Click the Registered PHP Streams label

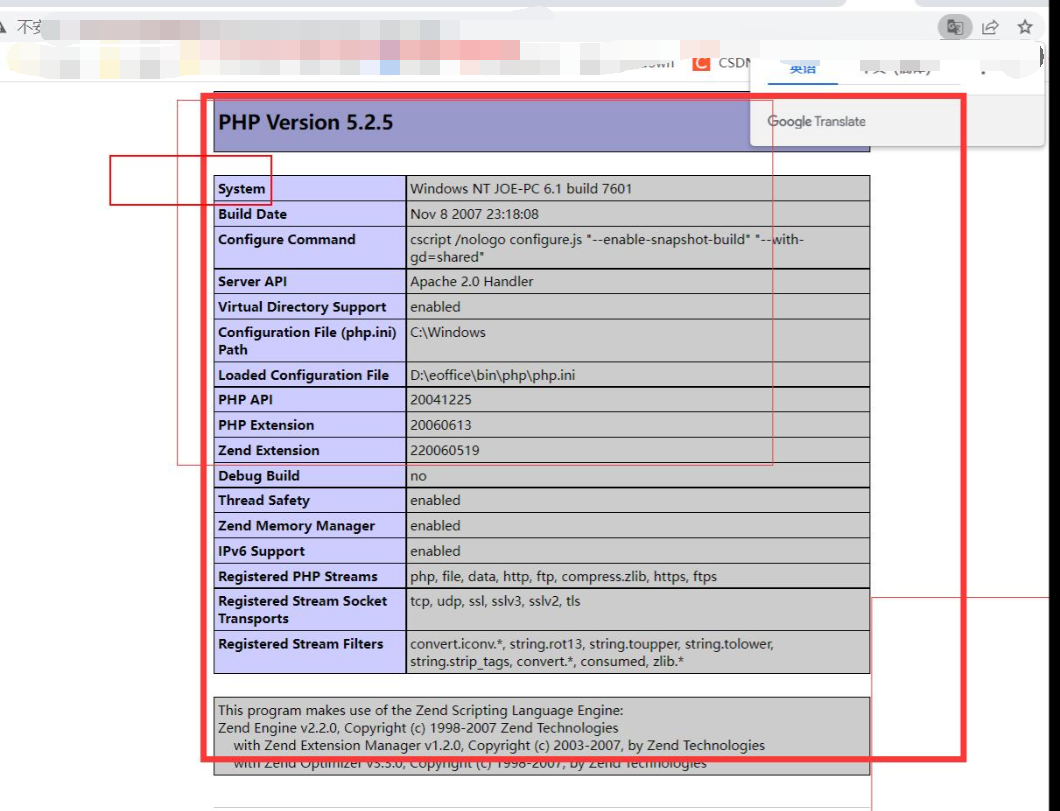(298, 577)
